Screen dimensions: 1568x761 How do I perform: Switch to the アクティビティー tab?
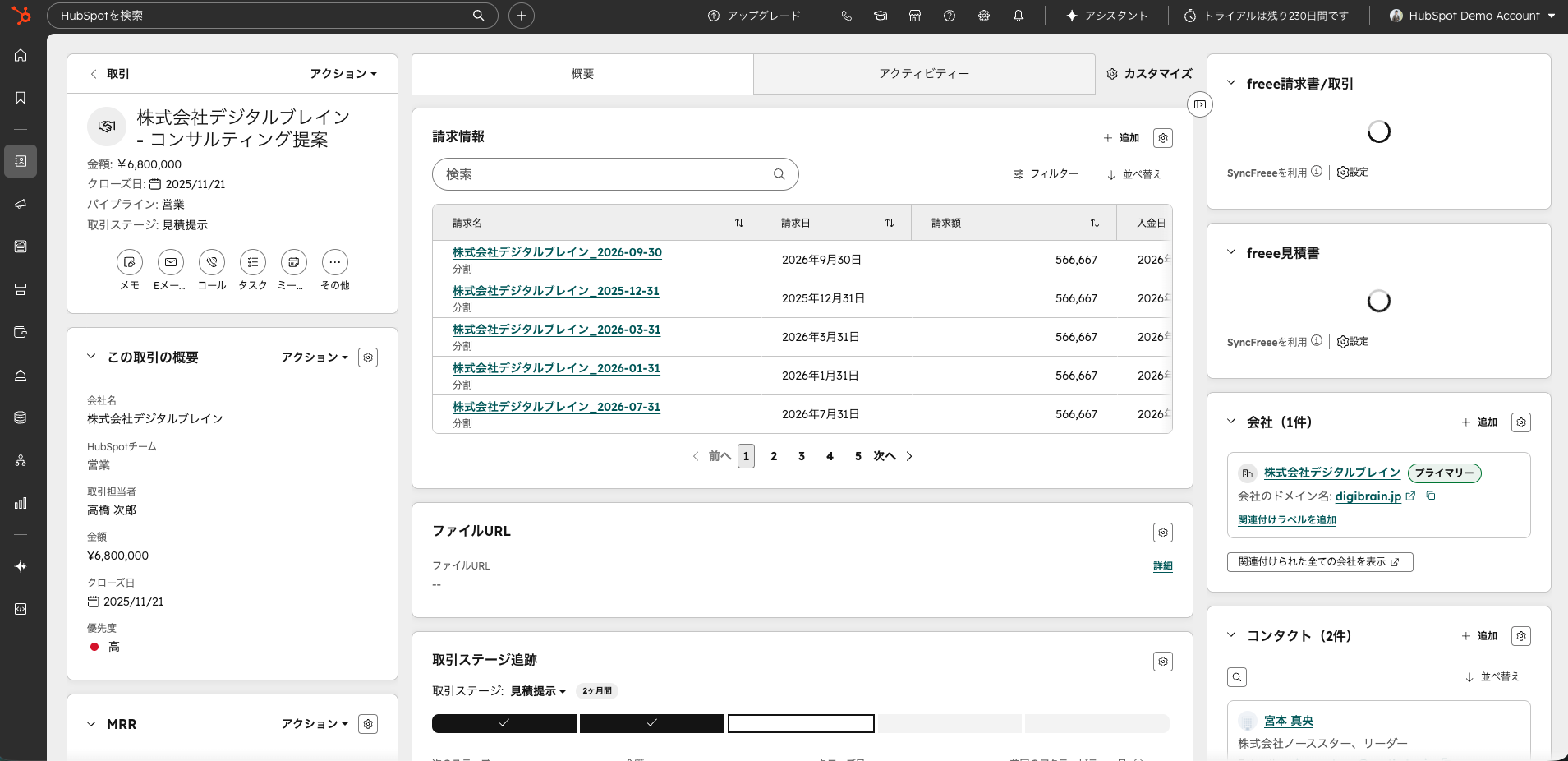(x=924, y=74)
